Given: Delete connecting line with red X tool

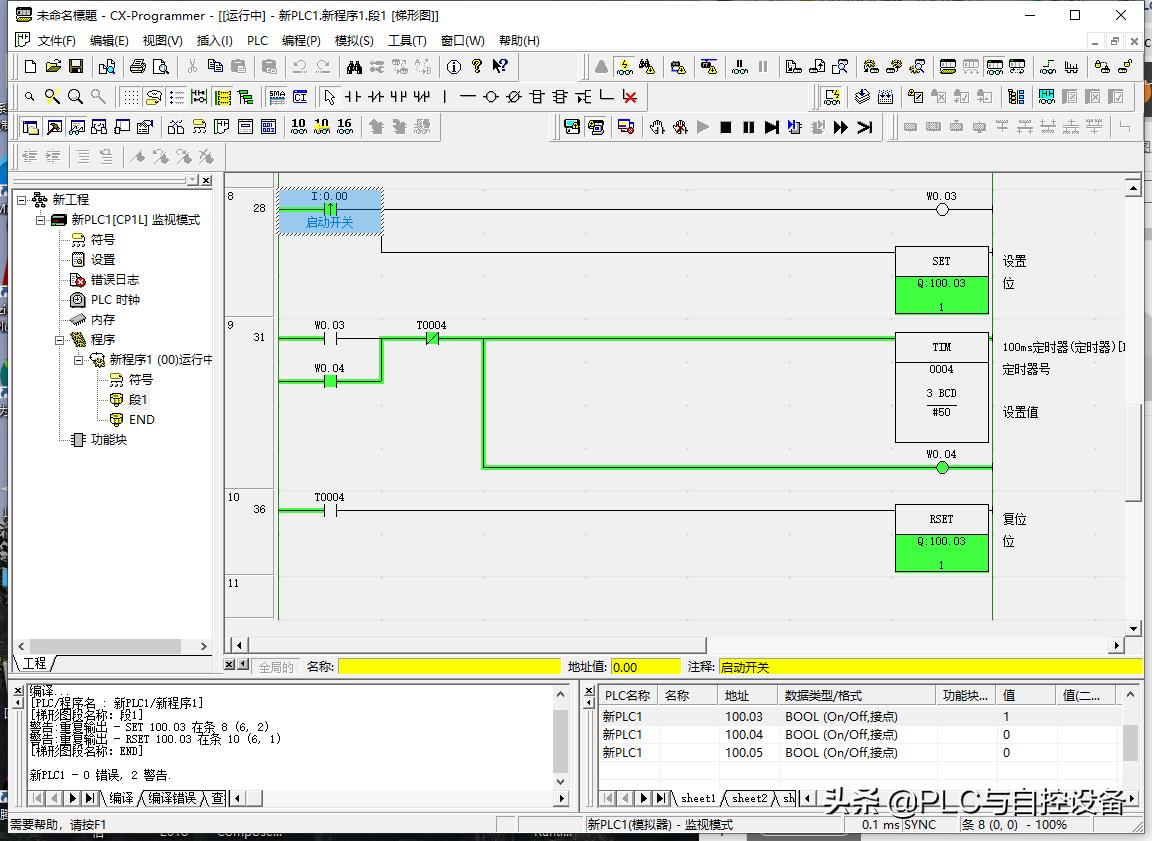Looking at the screenshot, I should click(630, 97).
